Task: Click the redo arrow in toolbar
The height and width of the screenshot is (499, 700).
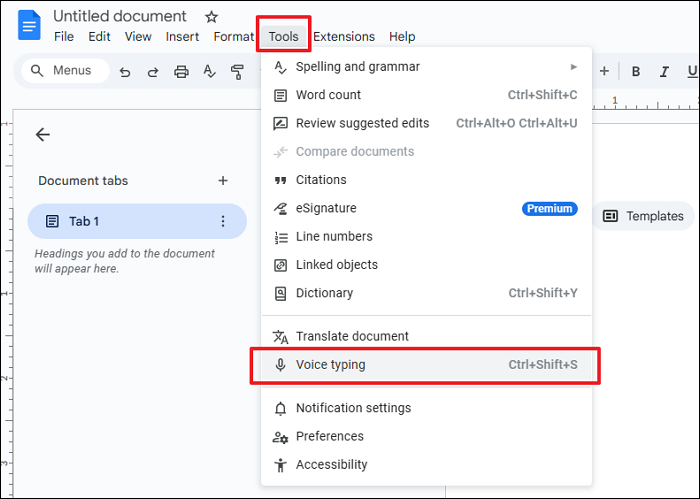Action: [153, 71]
